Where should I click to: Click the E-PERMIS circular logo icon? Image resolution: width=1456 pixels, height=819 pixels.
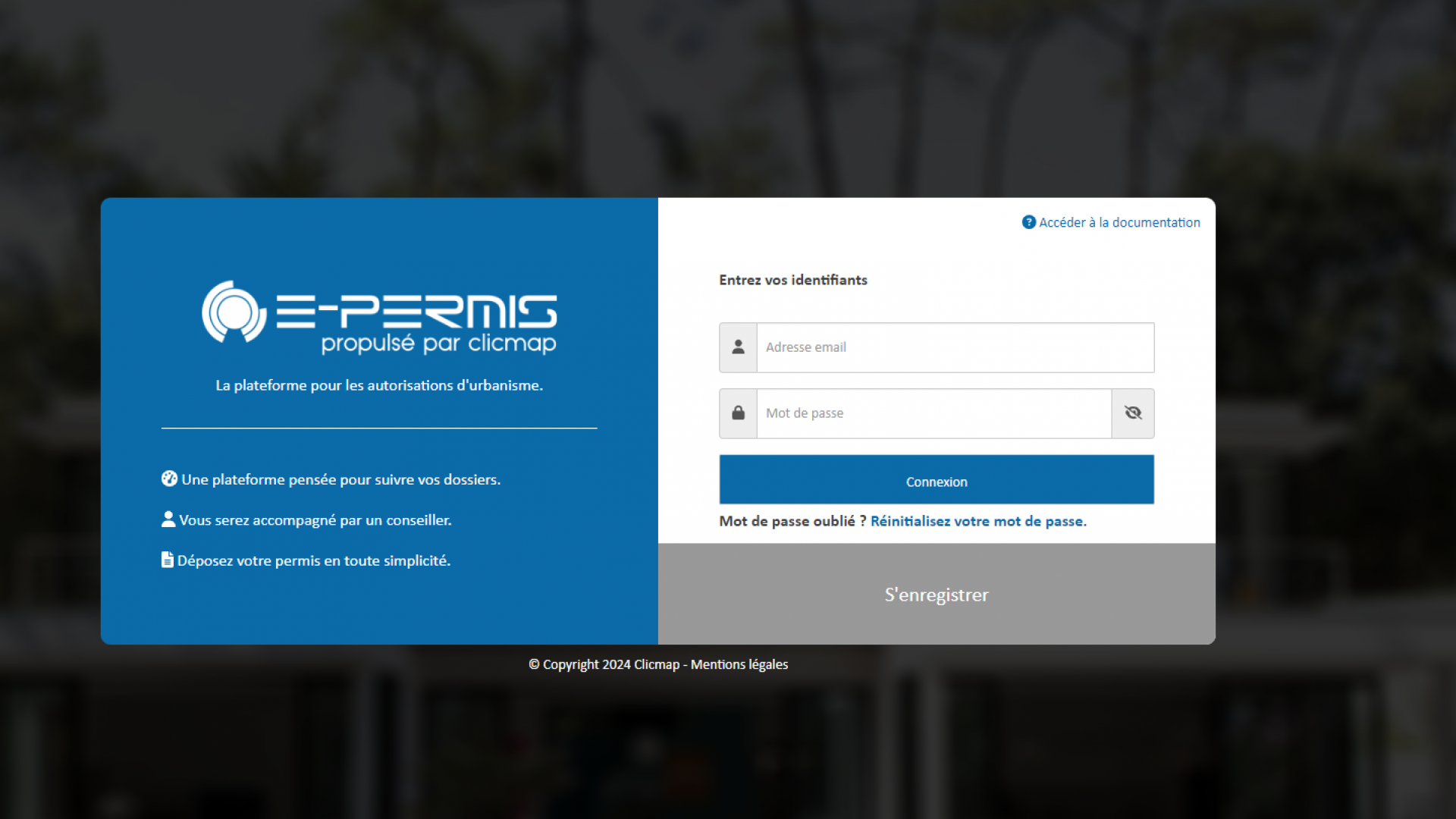point(234,312)
